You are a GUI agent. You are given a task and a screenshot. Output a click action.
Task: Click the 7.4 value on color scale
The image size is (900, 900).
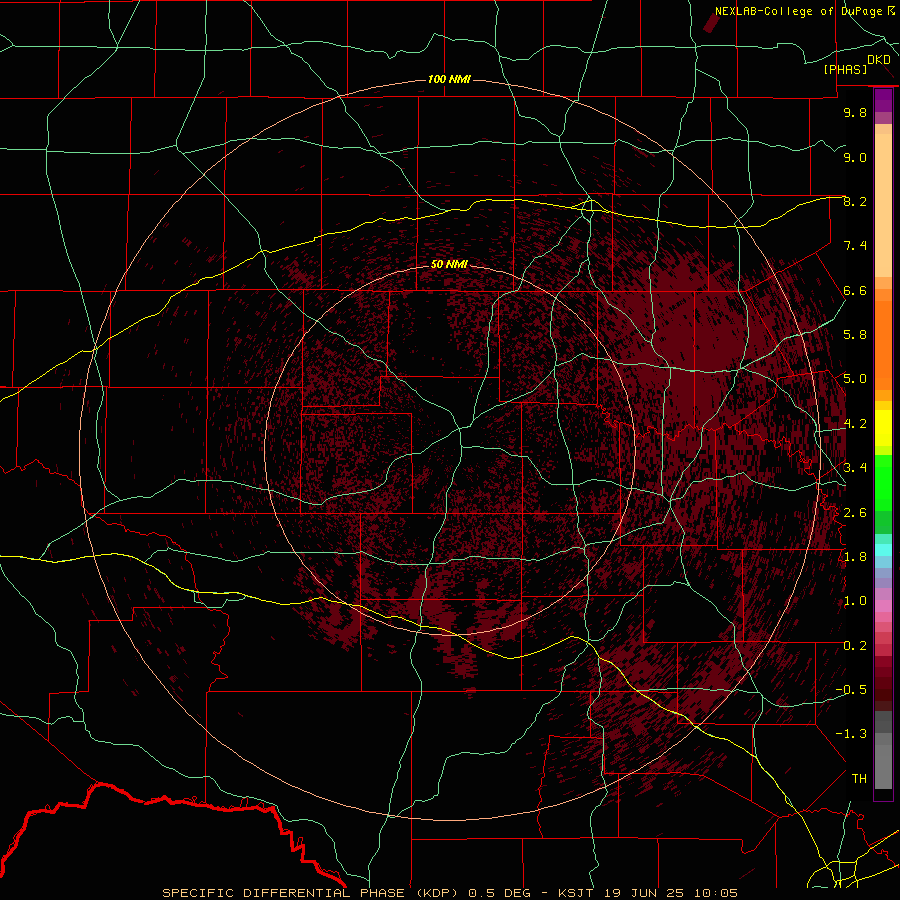tap(855, 246)
